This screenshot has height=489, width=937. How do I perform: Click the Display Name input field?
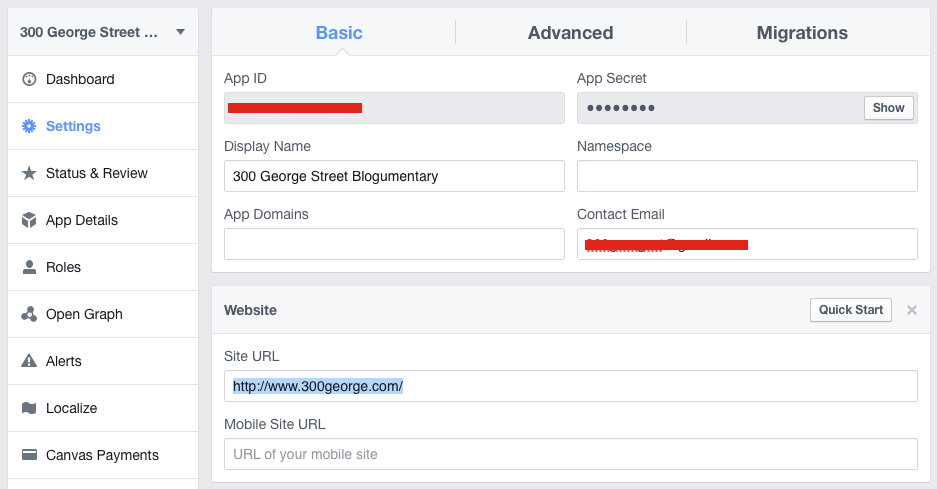click(x=394, y=176)
